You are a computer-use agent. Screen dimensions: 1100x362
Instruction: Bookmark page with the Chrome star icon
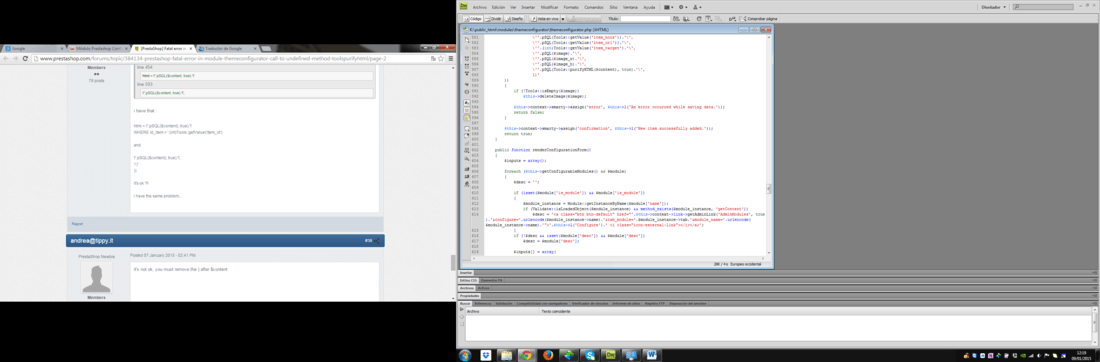[441, 58]
